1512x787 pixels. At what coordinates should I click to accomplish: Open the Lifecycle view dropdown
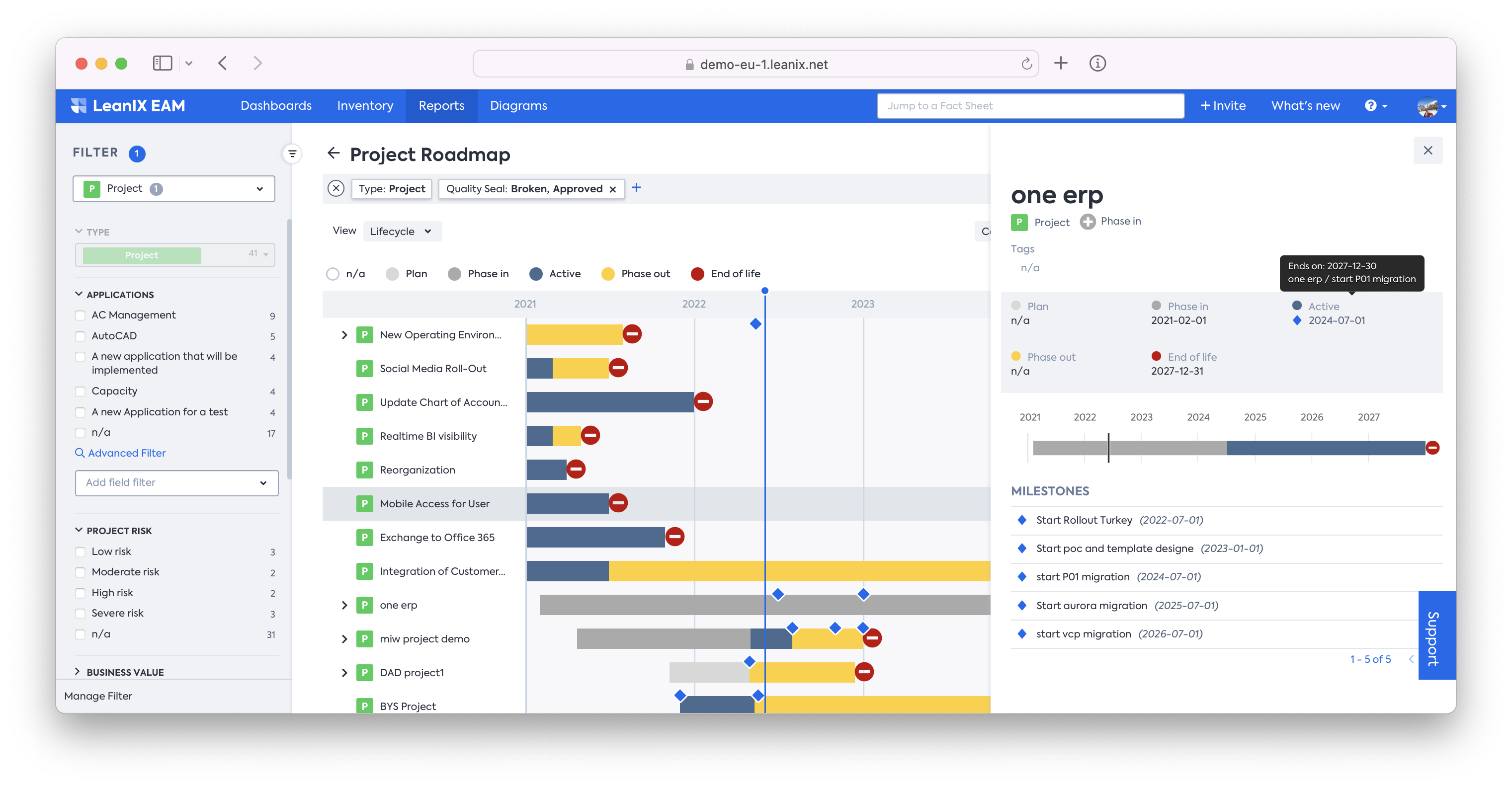[x=402, y=231]
